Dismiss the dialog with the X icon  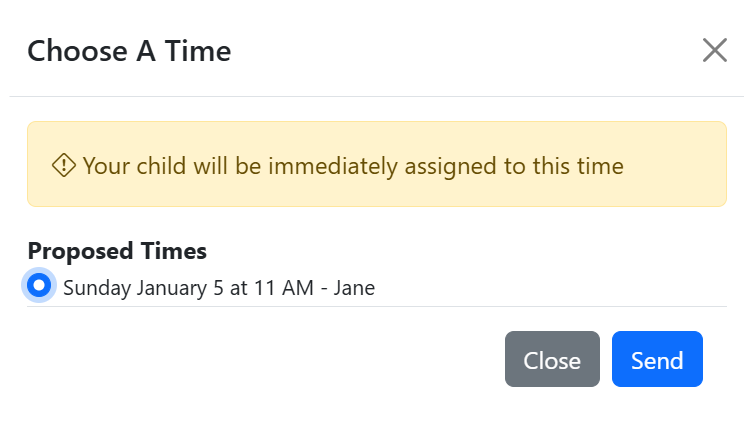point(715,50)
